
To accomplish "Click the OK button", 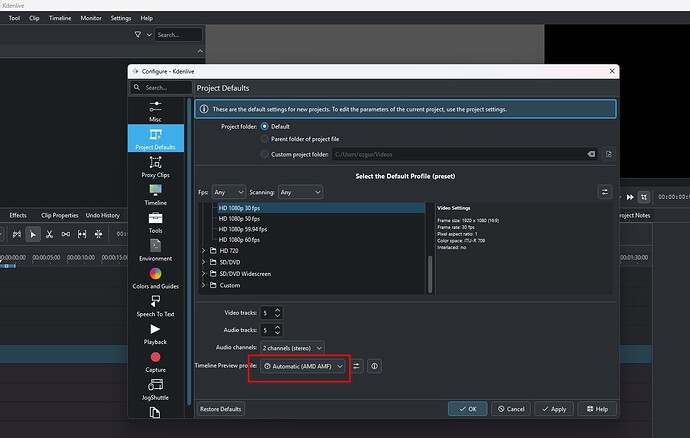I will coord(467,409).
